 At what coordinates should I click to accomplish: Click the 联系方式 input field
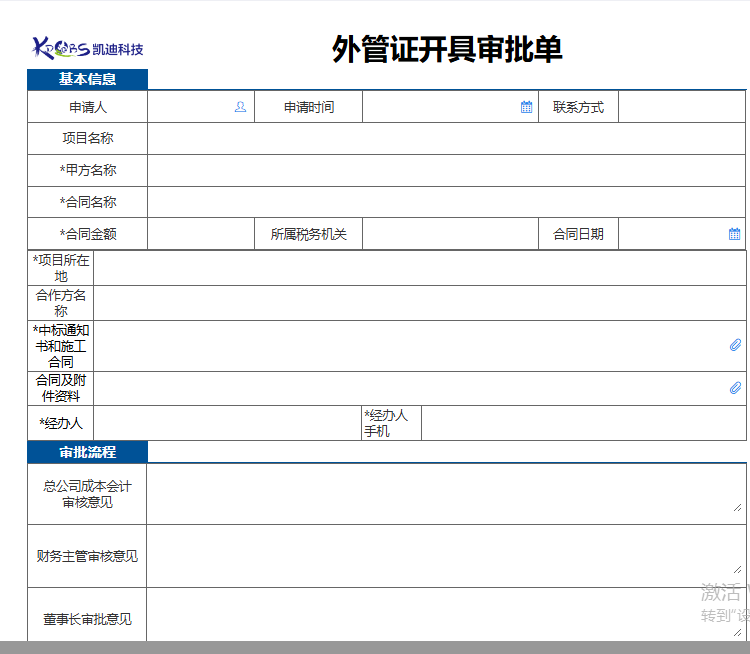pos(682,107)
